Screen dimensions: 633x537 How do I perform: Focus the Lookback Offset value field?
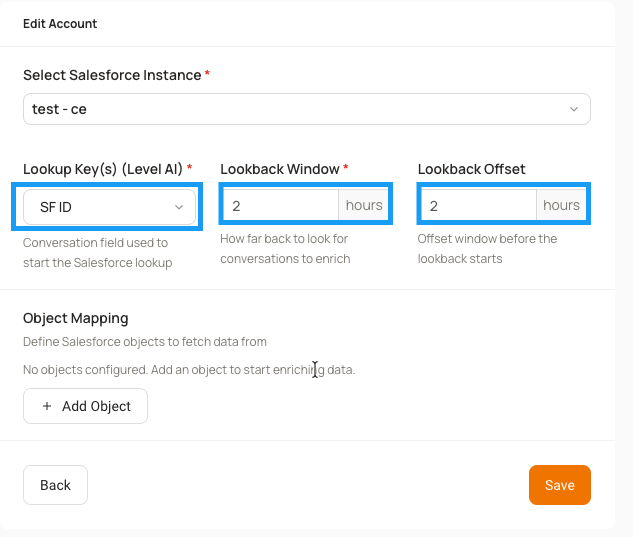[479, 206]
